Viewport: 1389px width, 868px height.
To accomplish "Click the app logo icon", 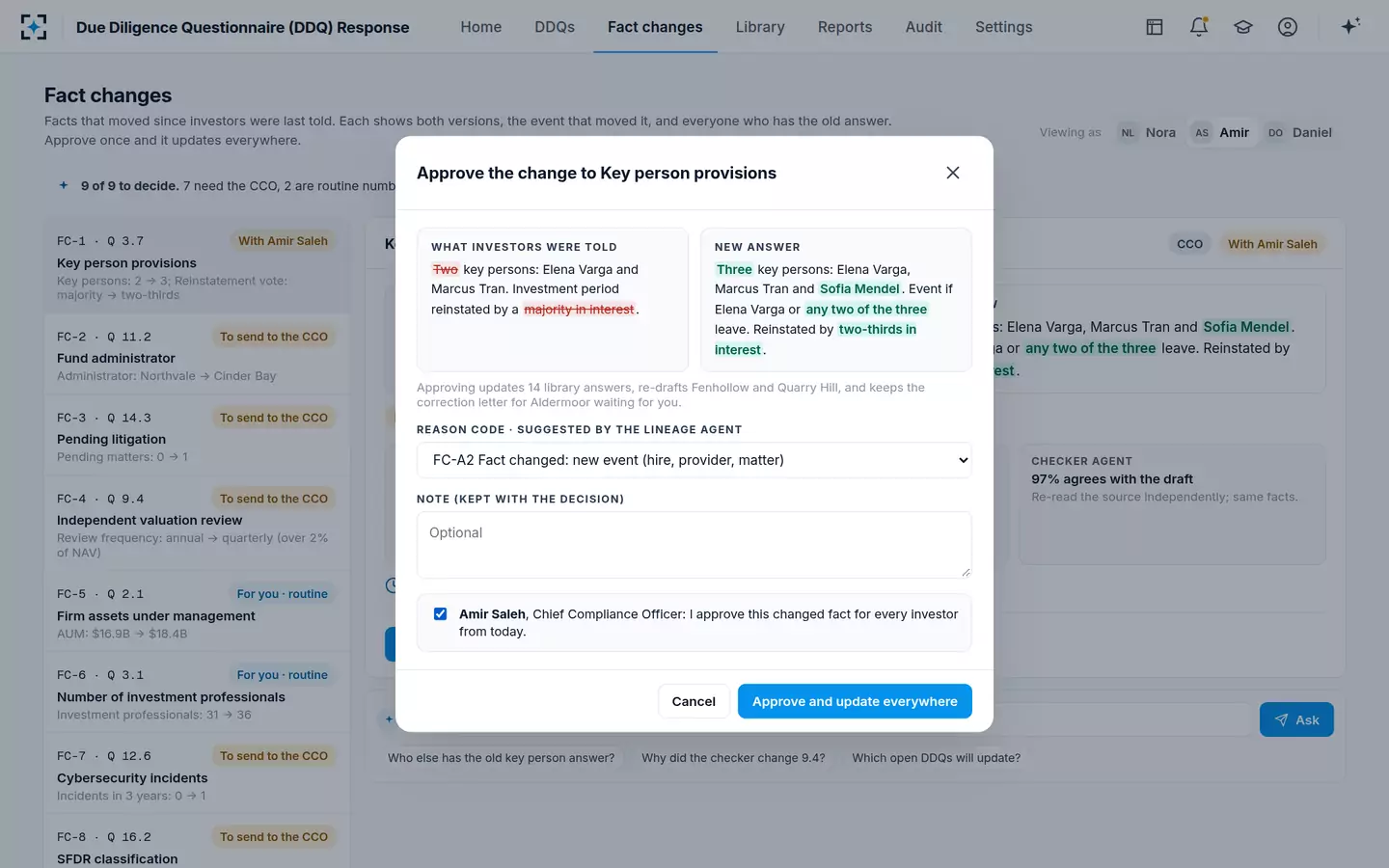I will 34,27.
